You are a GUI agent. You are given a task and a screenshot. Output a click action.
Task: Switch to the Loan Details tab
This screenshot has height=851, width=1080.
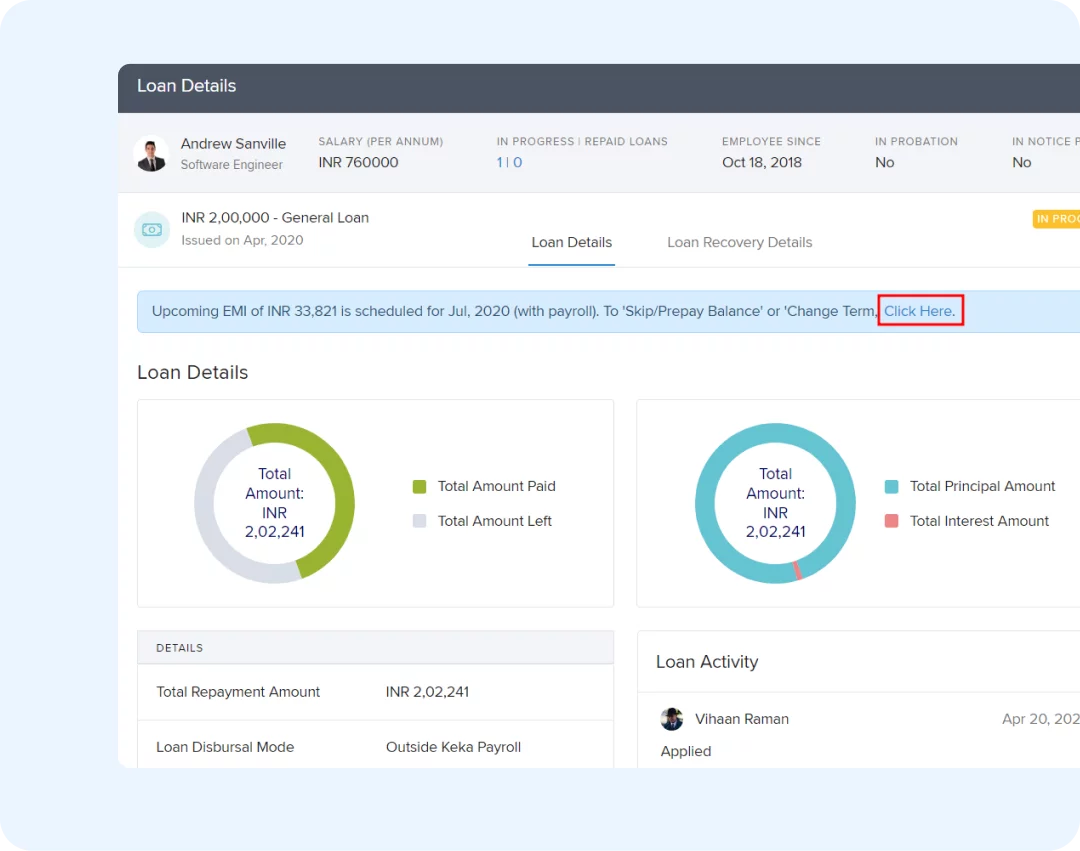click(x=572, y=242)
